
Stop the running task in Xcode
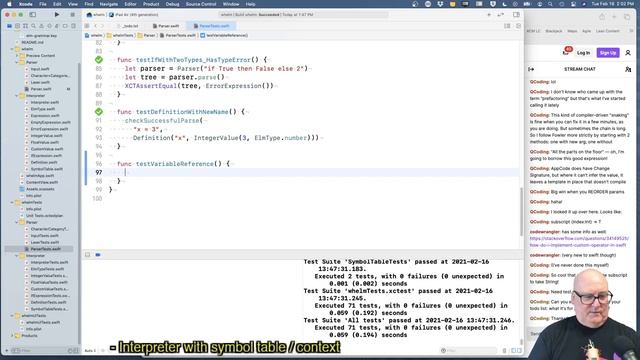[73, 15]
